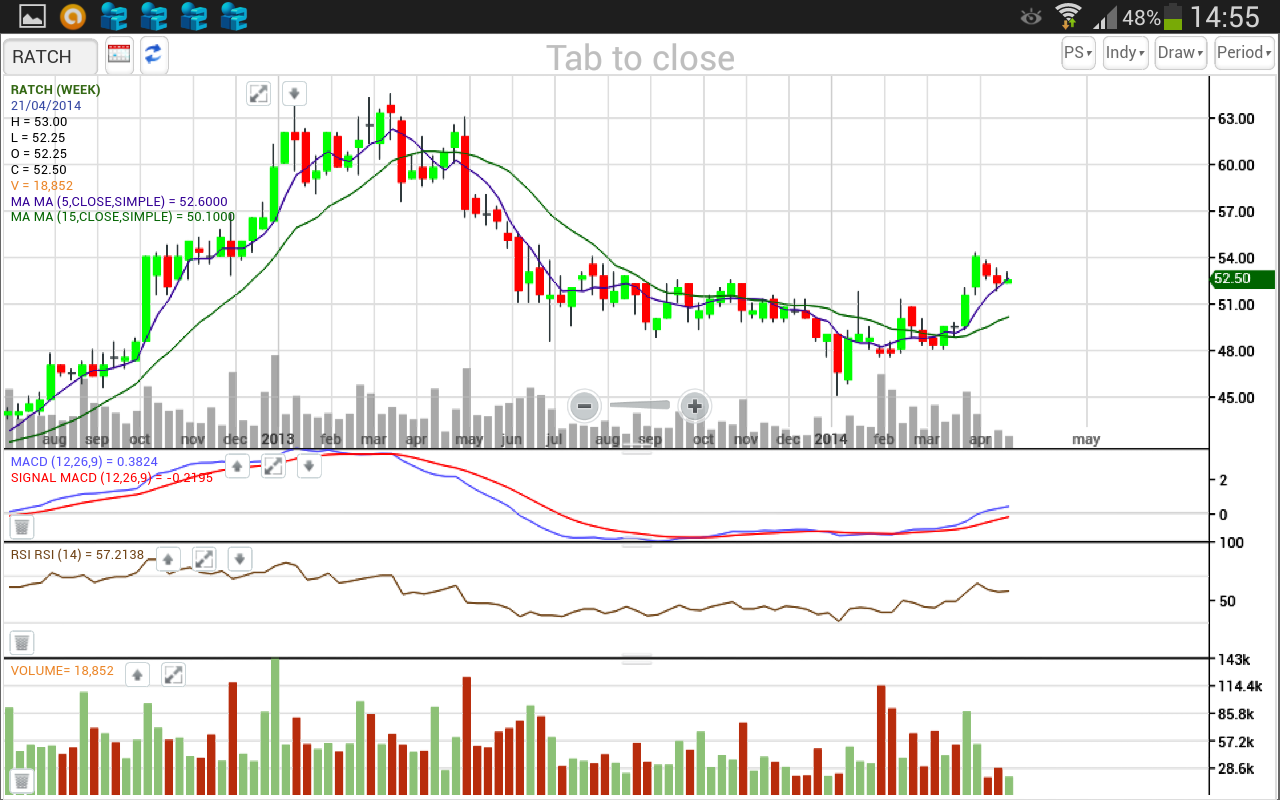The image size is (1280, 800).
Task: Tap the 'Tab to close' label
Action: pos(640,58)
